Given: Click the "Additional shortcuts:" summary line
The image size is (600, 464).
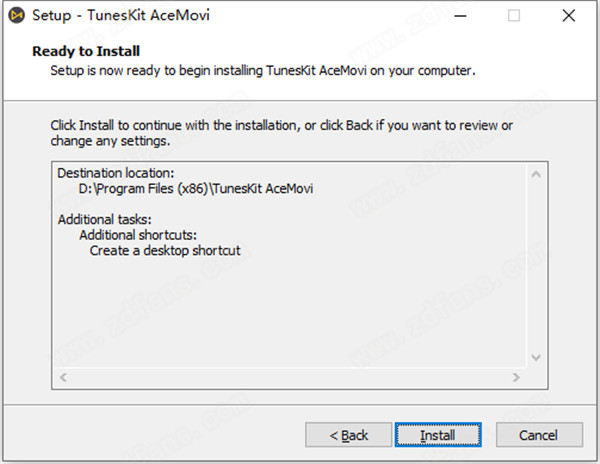Looking at the screenshot, I should pyautogui.click(x=137, y=234).
